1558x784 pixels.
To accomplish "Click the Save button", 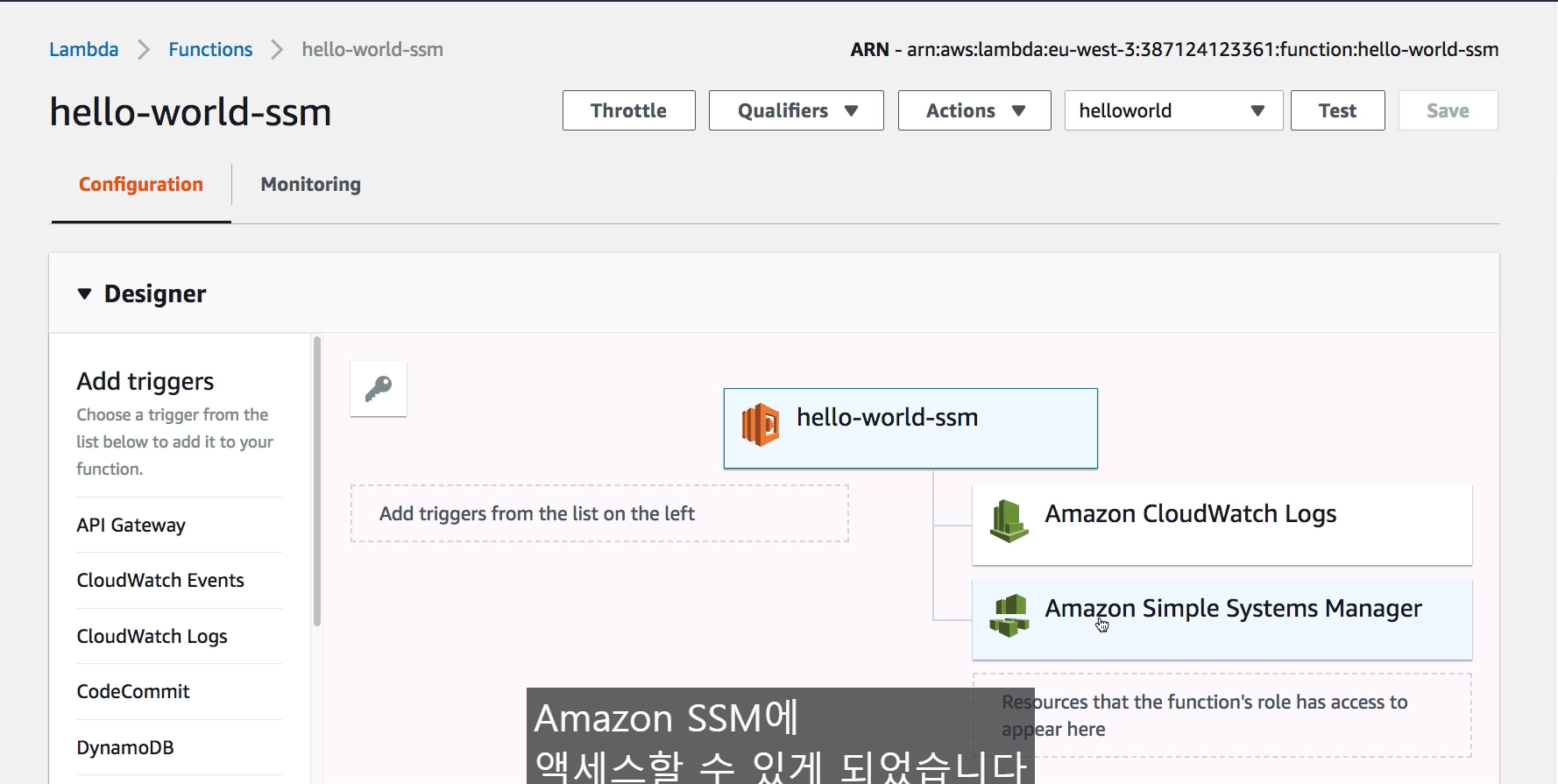I will click(1448, 110).
